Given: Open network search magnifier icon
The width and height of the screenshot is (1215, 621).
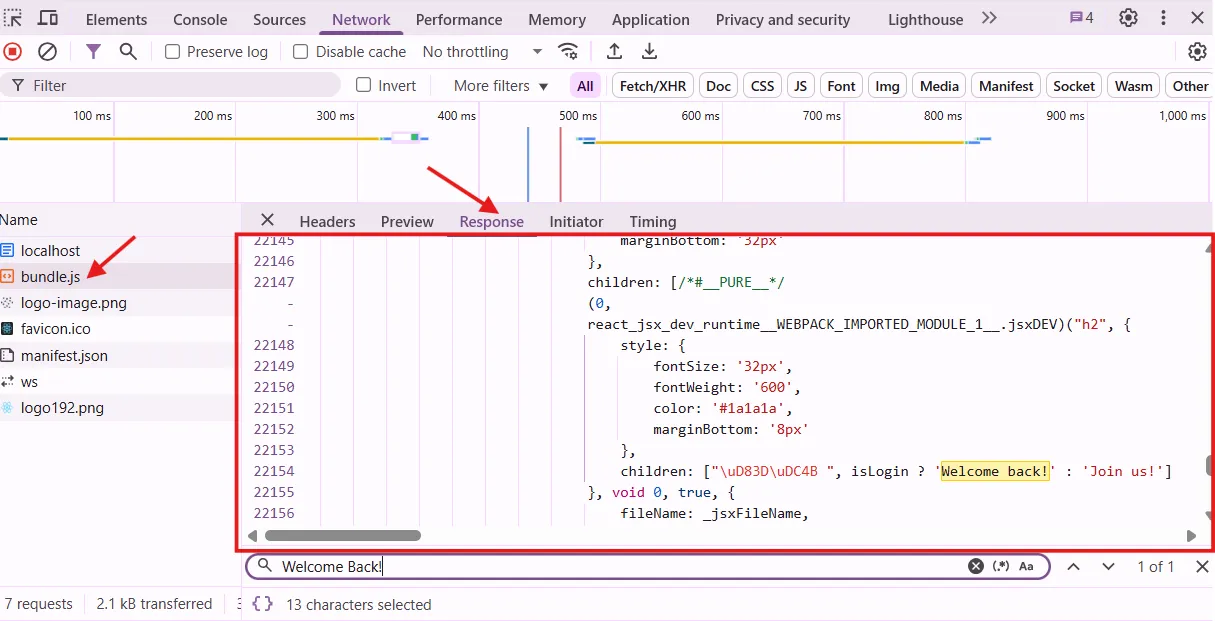Looking at the screenshot, I should (128, 52).
